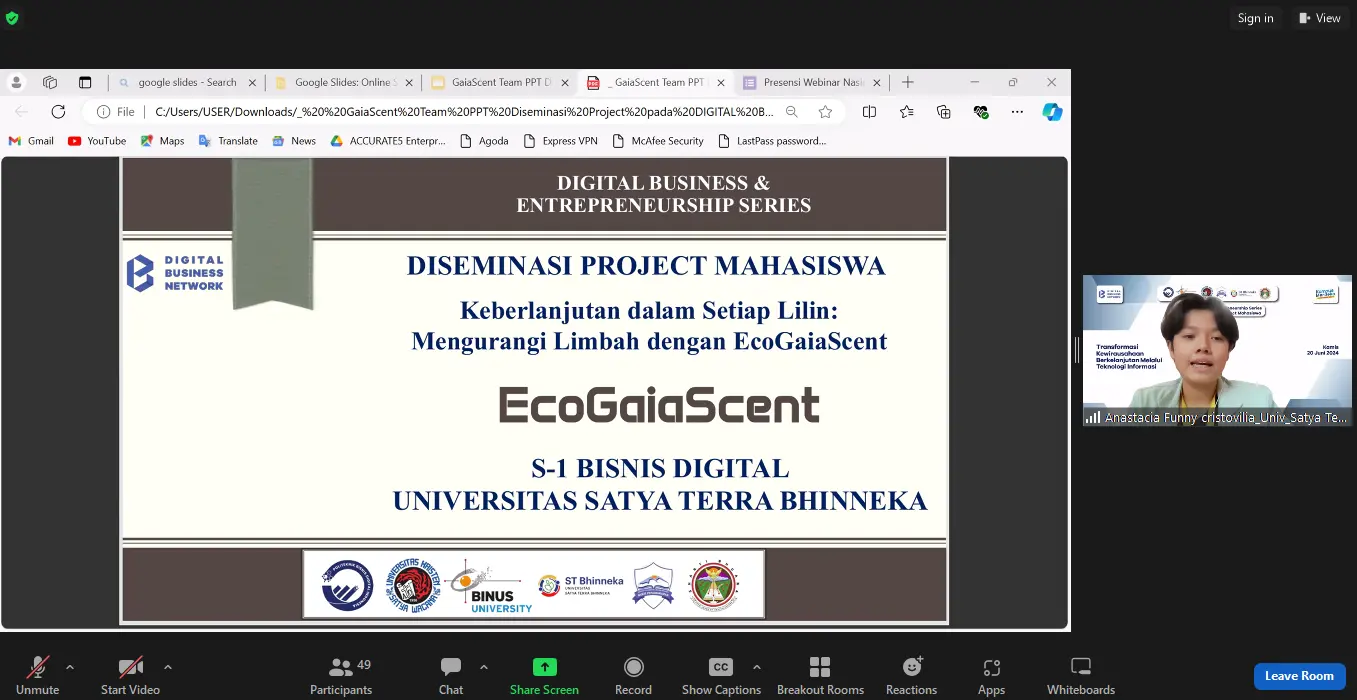
Task: Open the Participants panel
Action: click(341, 675)
